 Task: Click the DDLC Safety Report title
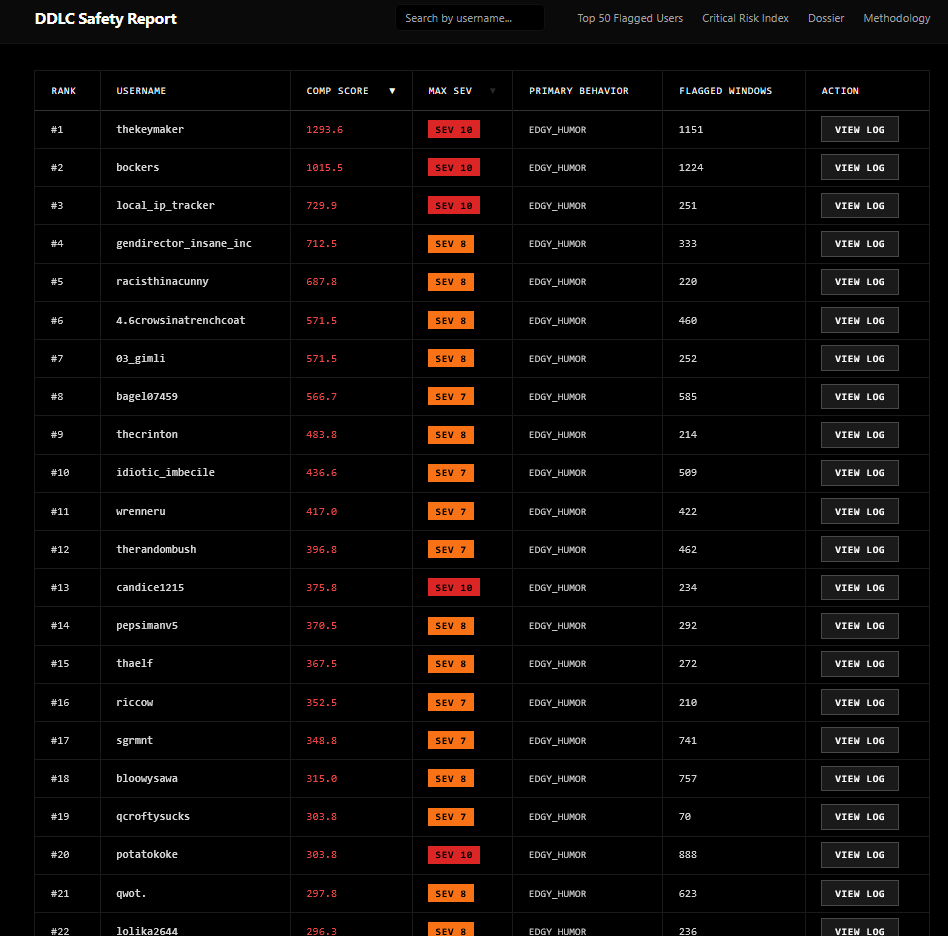pos(106,18)
